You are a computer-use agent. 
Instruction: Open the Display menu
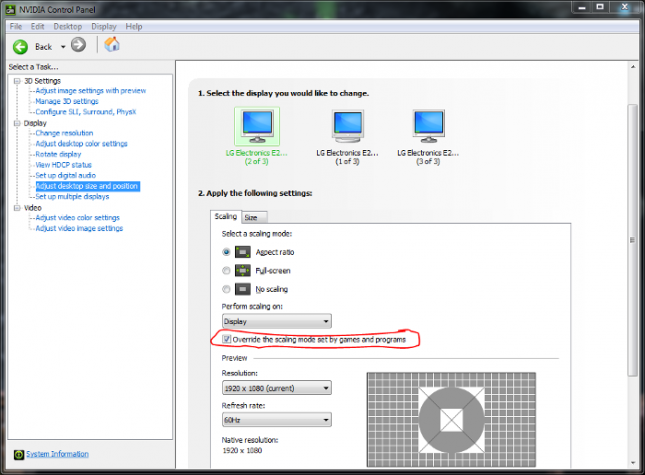[x=104, y=26]
